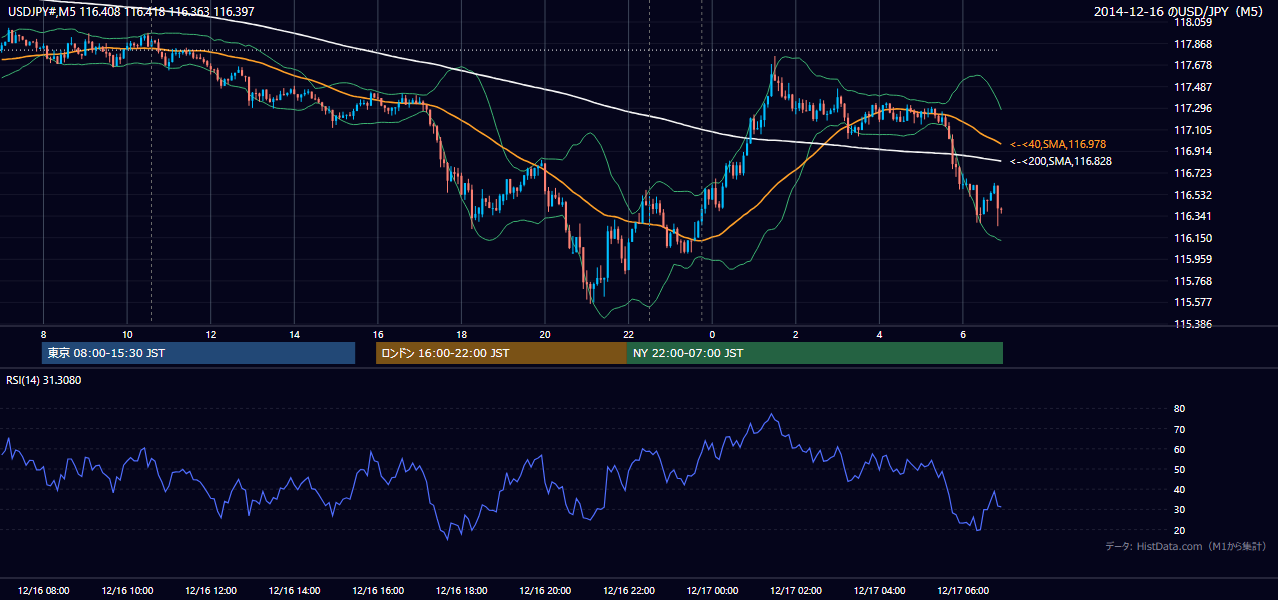
Task: Click price axis value 117.868
Action: point(1192,44)
